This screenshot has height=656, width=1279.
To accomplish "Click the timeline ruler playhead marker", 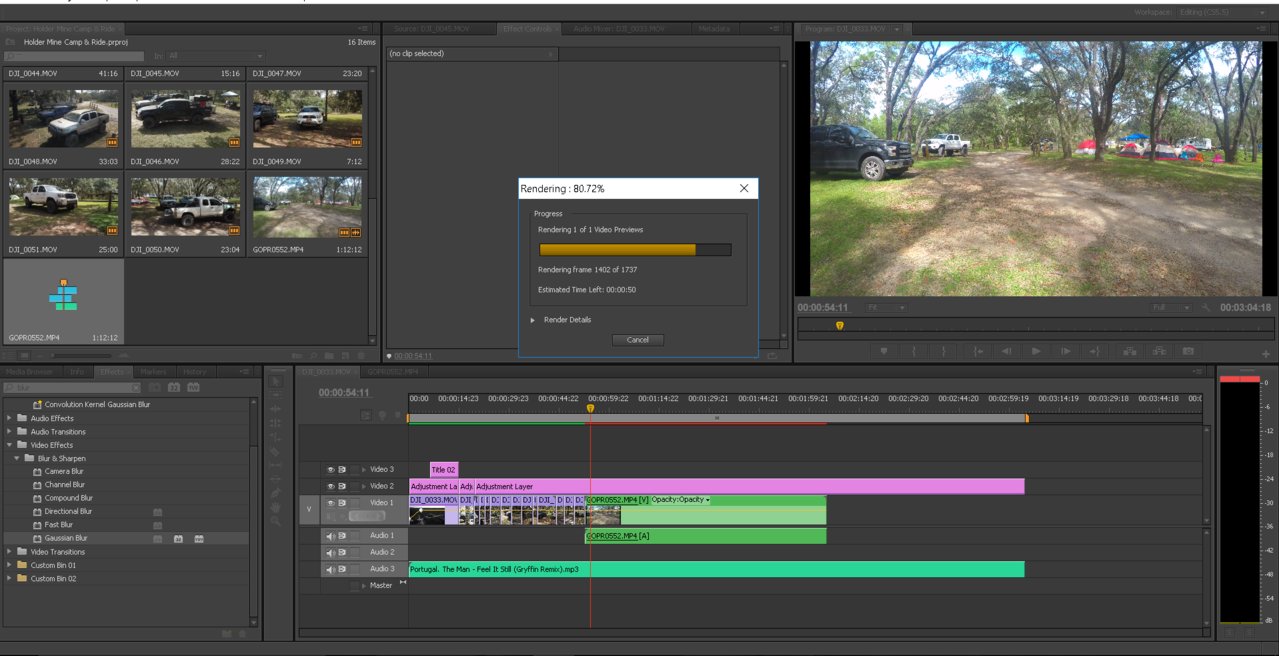I will pyautogui.click(x=590, y=408).
